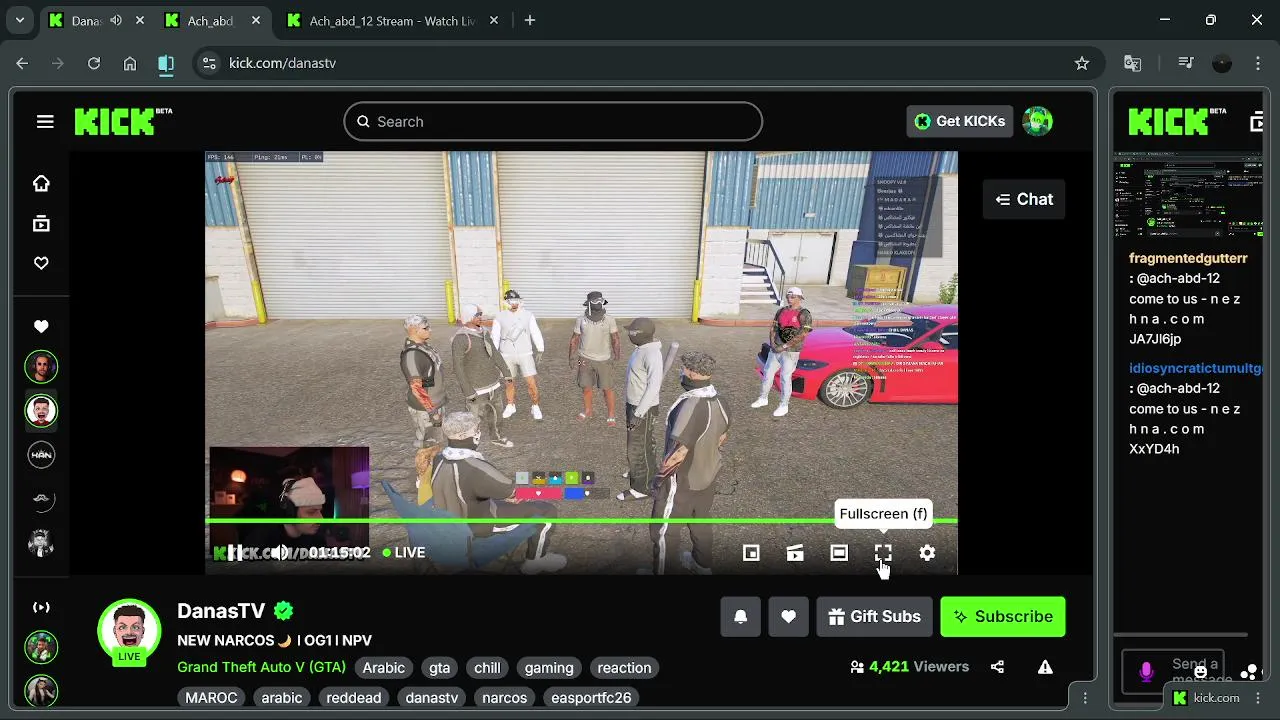Select the easportfc26 tag
The height and width of the screenshot is (720, 1280).
[x=591, y=698]
